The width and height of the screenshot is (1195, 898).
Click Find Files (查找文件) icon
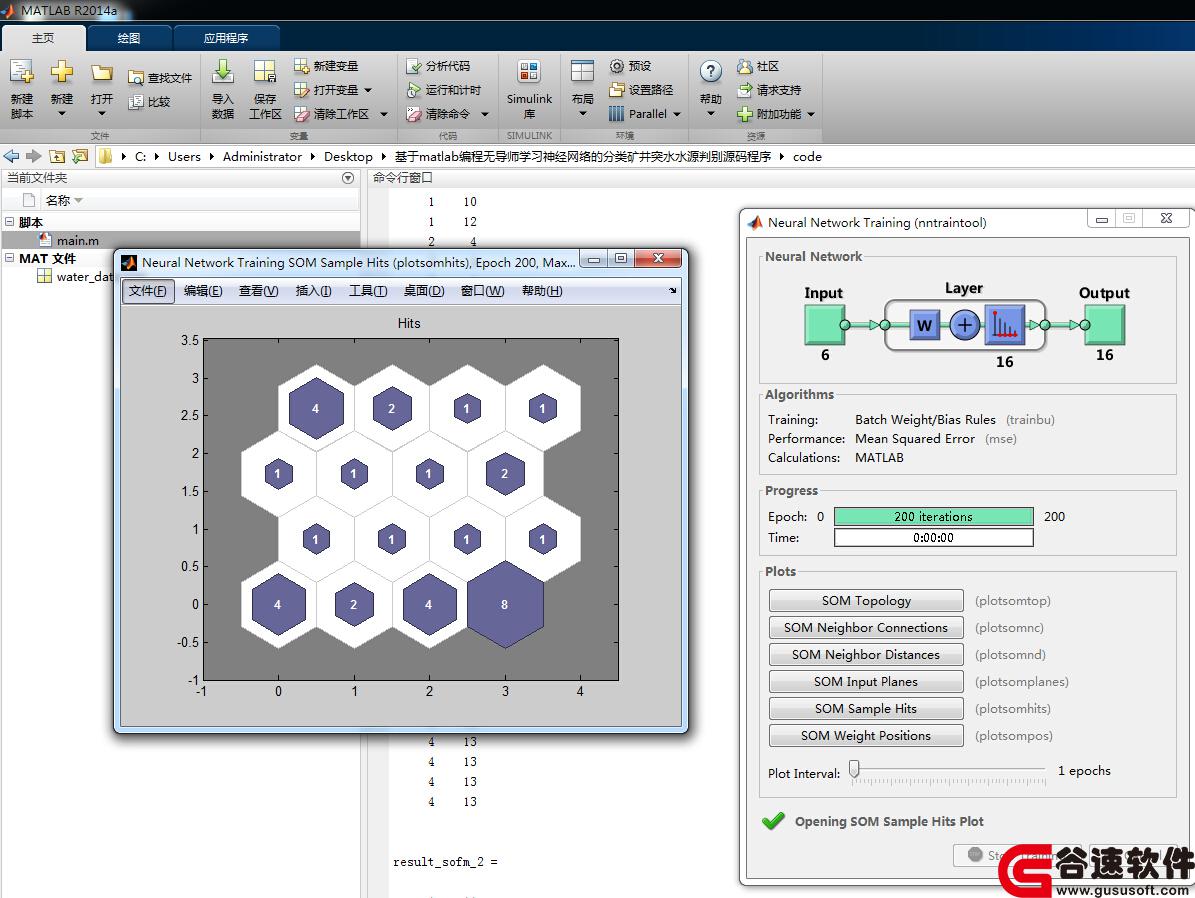[136, 78]
